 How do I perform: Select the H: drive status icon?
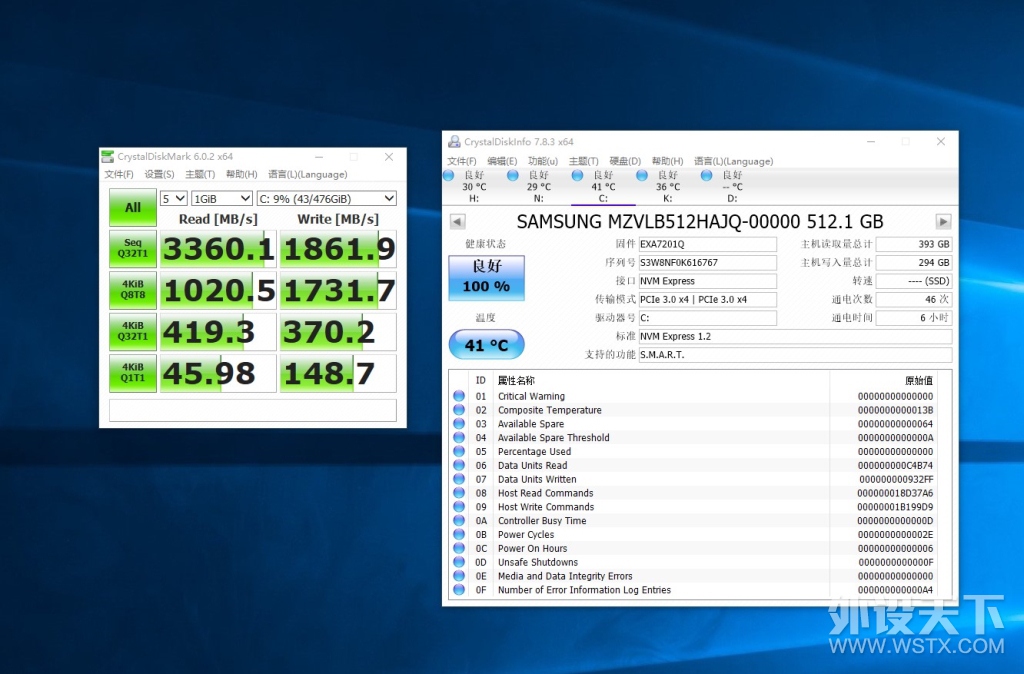449,175
